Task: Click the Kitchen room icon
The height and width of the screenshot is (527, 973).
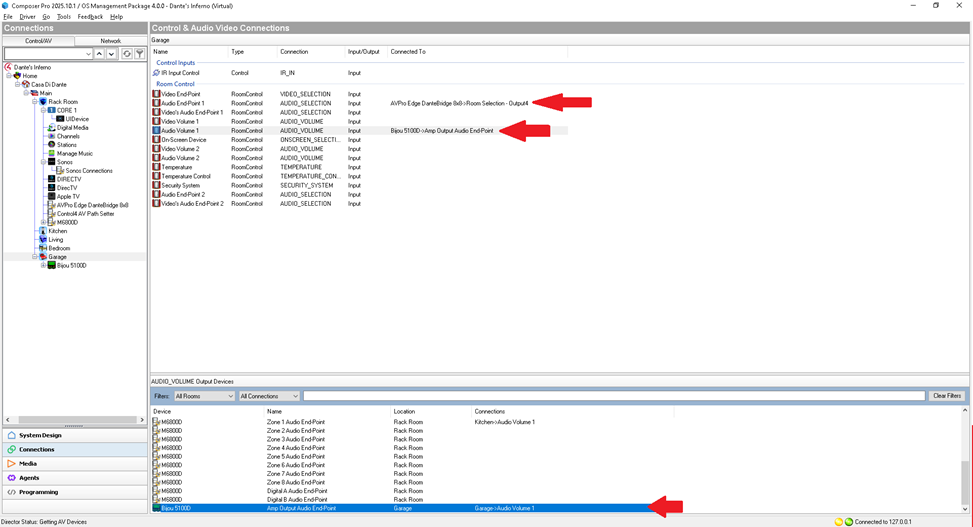Action: (x=42, y=231)
